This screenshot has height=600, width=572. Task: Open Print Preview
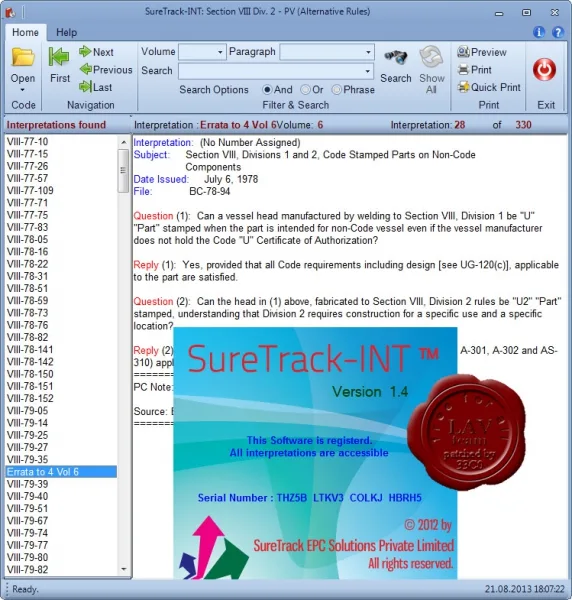(482, 52)
